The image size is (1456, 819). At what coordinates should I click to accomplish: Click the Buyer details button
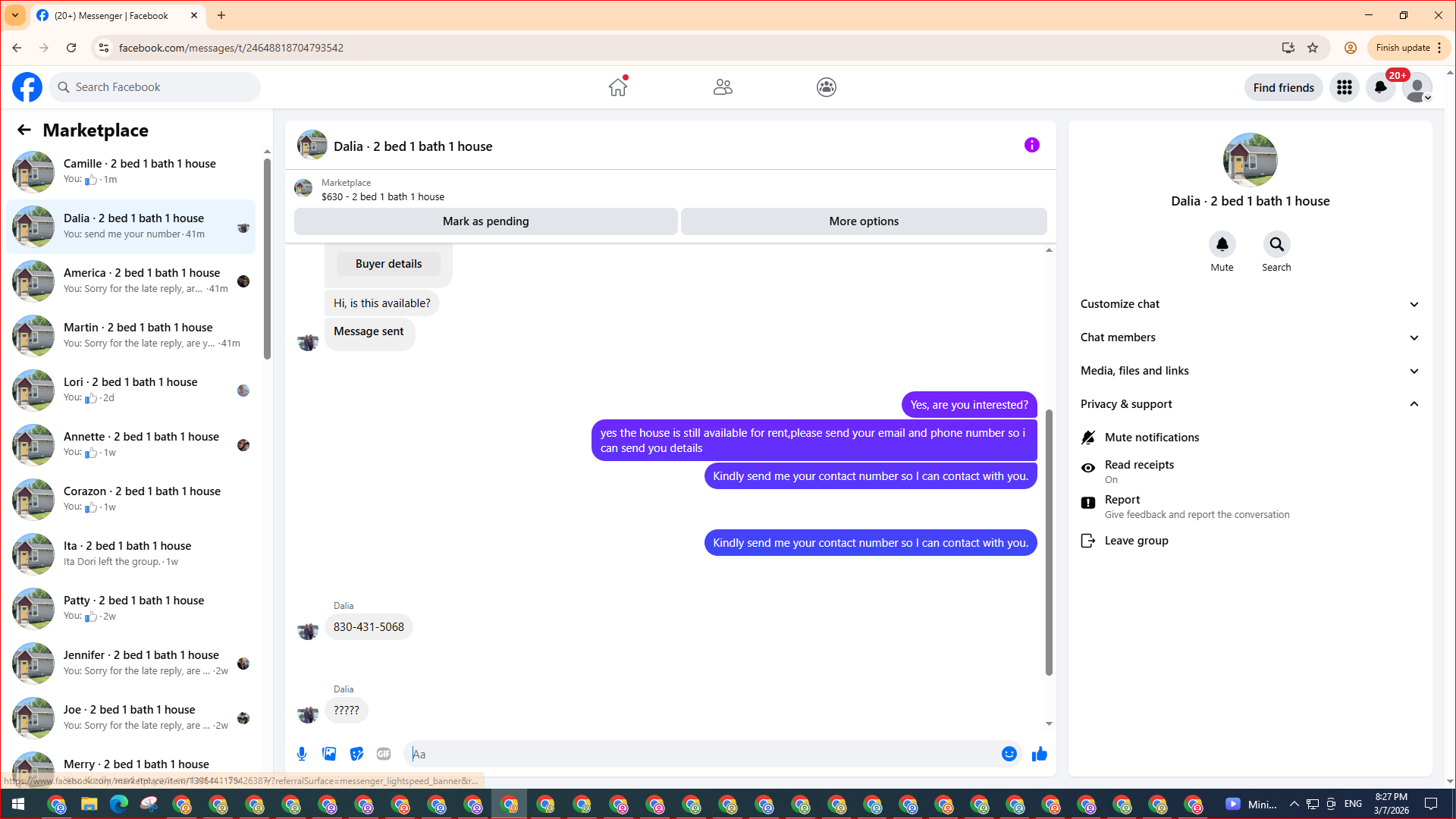tap(388, 264)
